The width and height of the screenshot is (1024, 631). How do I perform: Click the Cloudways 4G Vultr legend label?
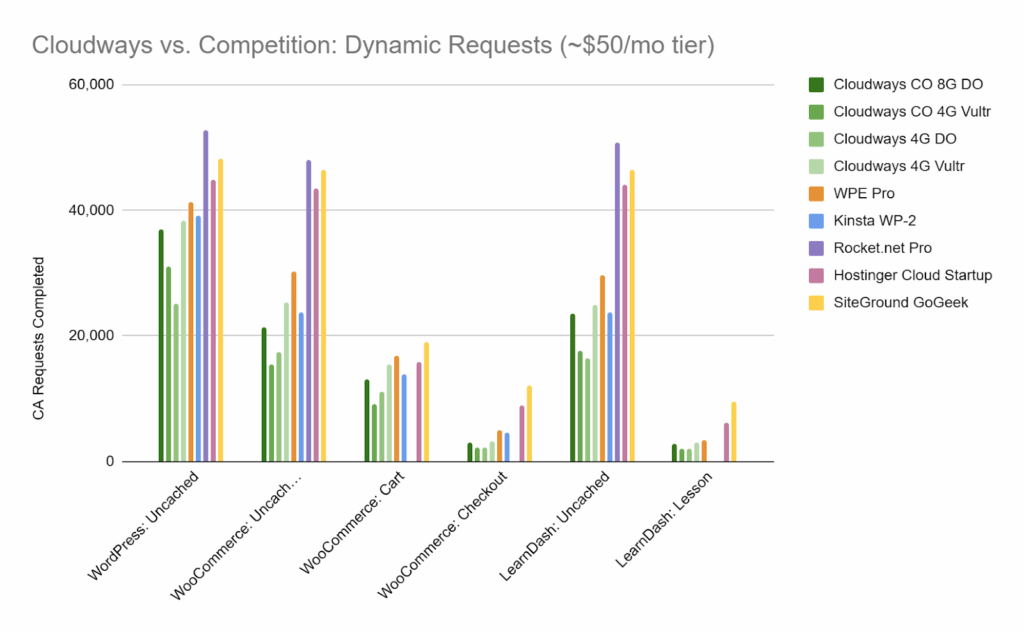click(x=898, y=166)
